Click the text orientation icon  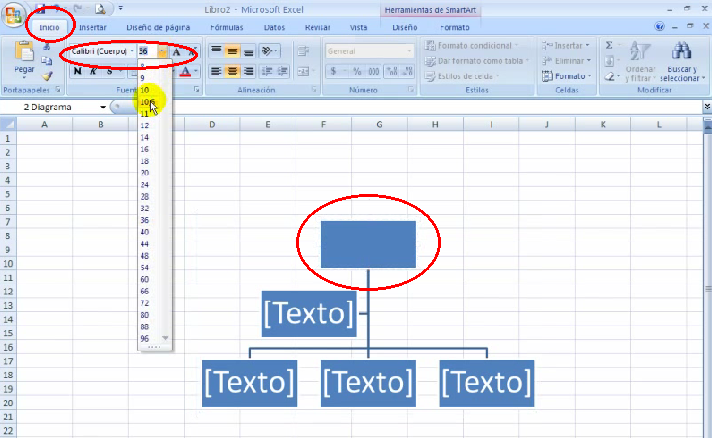(x=266, y=51)
